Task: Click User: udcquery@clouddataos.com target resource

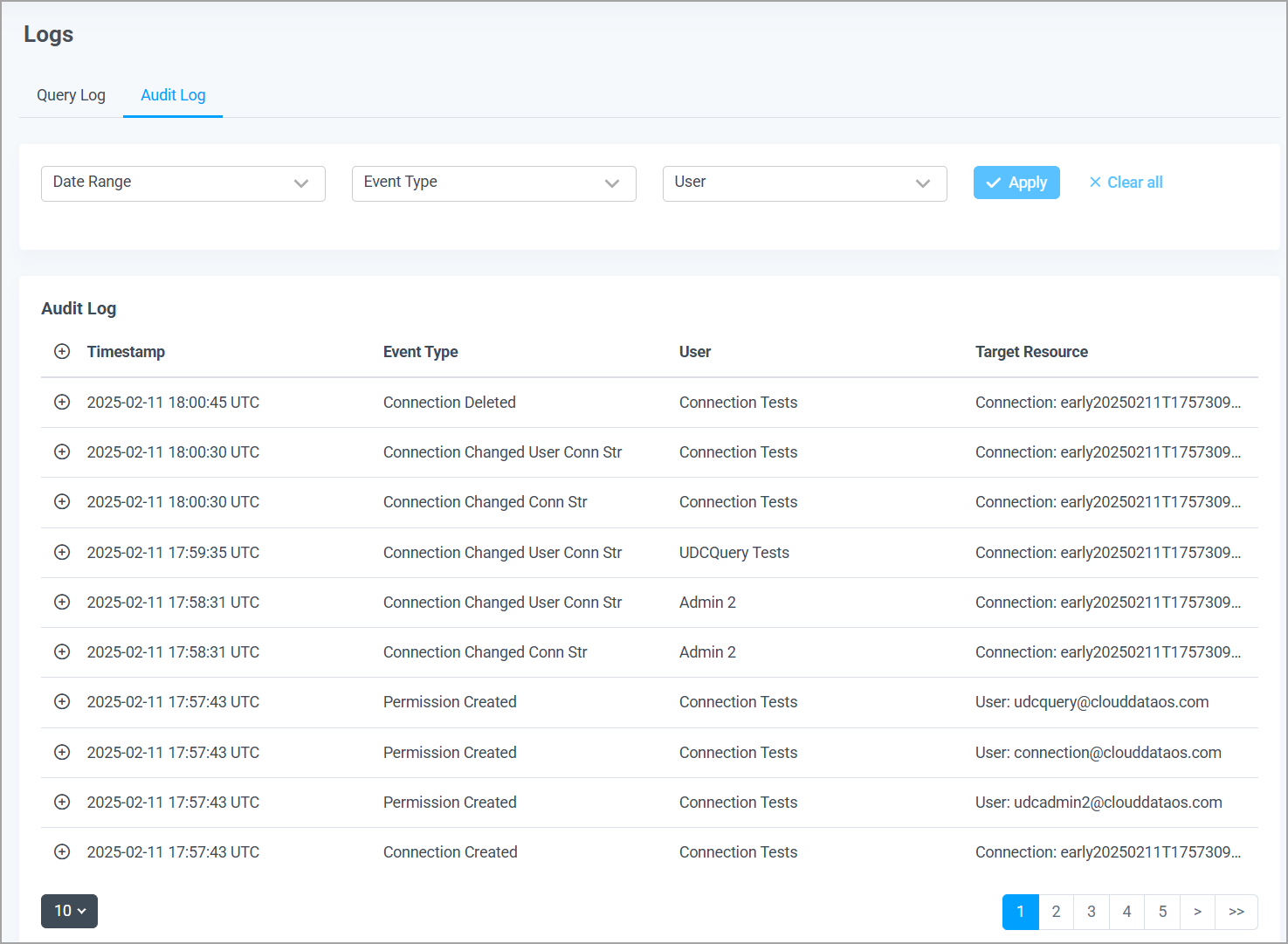Action: (x=1092, y=702)
